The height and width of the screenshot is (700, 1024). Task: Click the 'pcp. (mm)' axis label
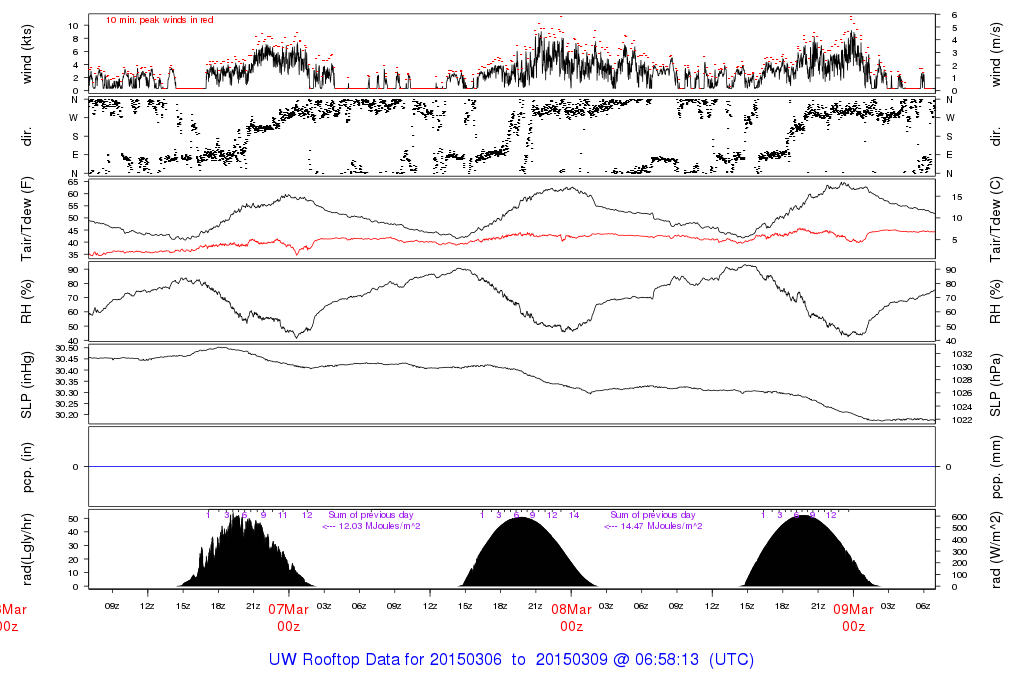(x=995, y=467)
